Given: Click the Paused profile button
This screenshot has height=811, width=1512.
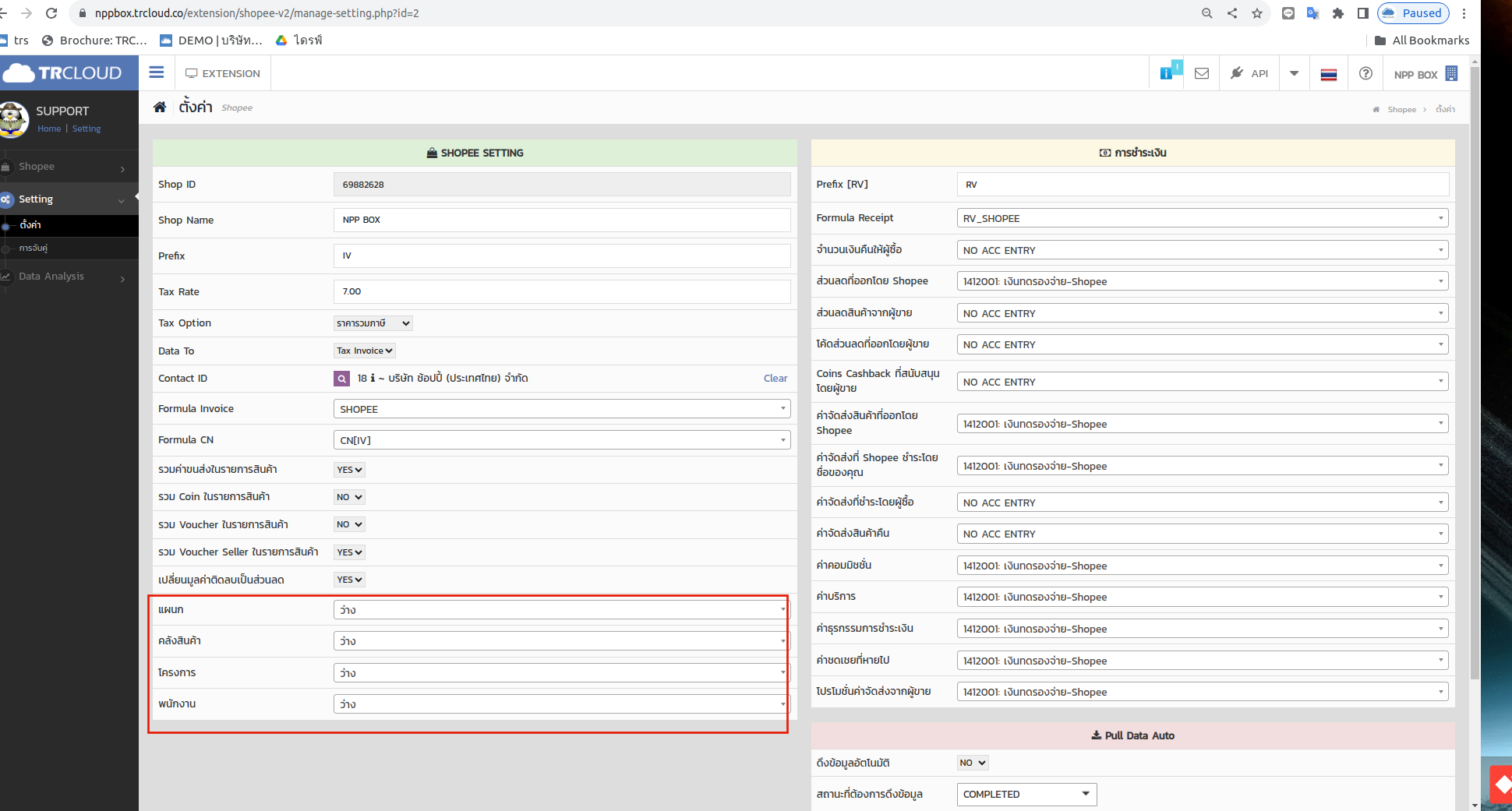Looking at the screenshot, I should [1414, 13].
